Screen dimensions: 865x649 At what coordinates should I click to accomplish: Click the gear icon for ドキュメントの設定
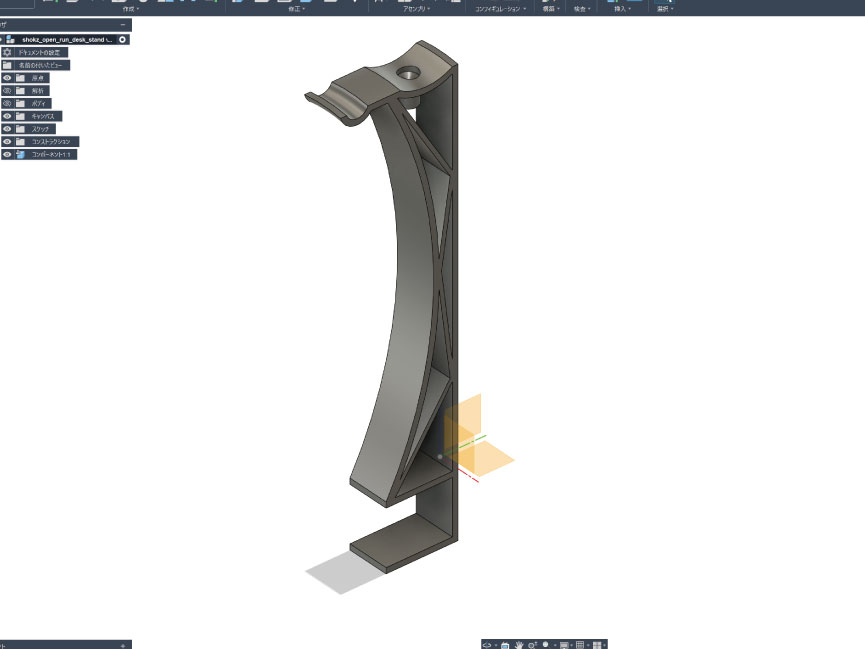tap(8, 52)
